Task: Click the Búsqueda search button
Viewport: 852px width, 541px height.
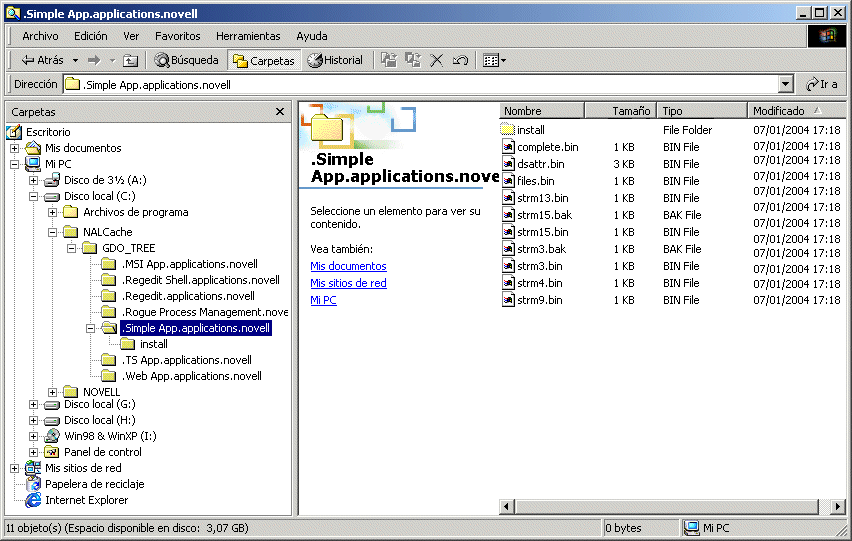Action: pos(186,60)
